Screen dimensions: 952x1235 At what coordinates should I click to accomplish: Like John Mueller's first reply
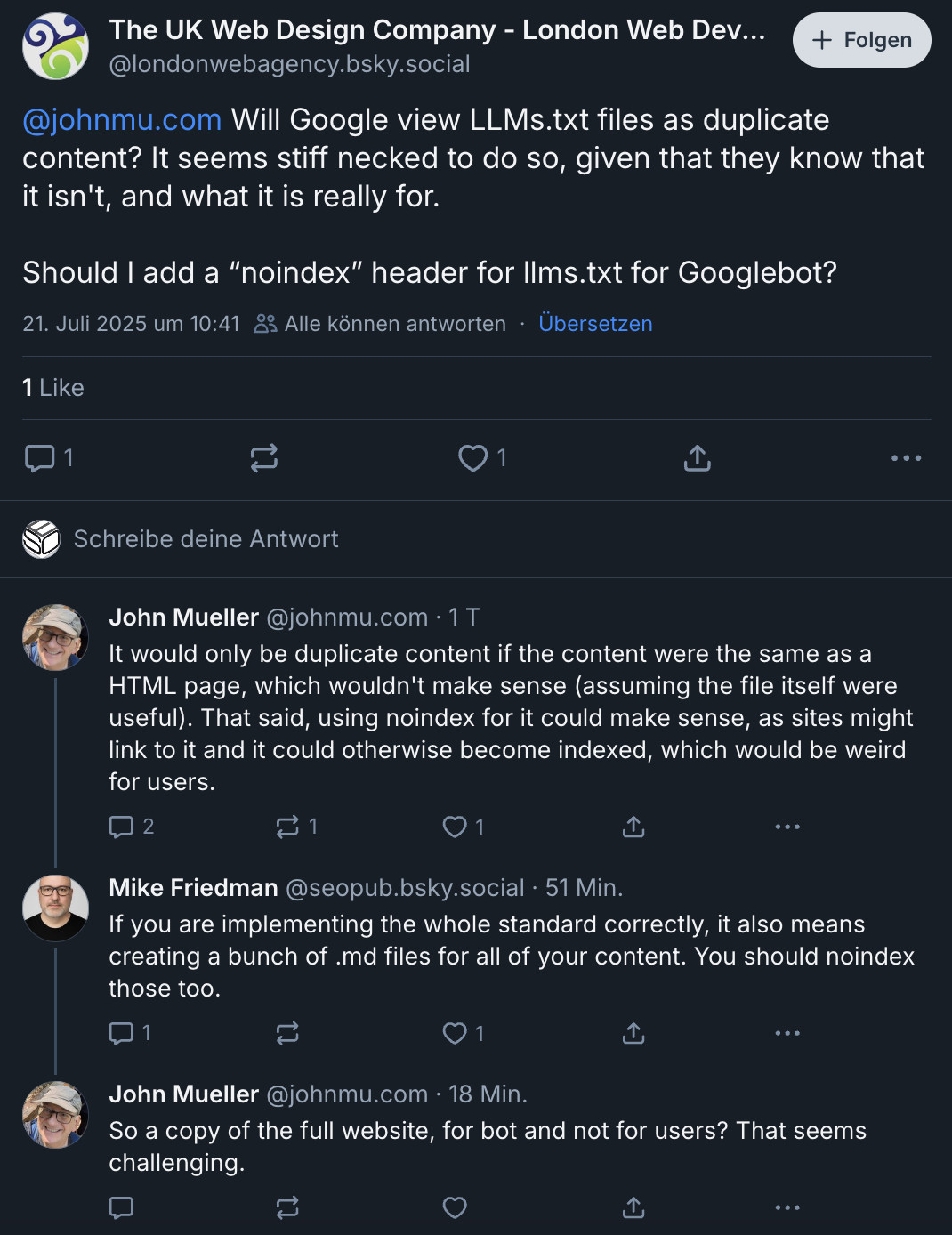coord(455,827)
